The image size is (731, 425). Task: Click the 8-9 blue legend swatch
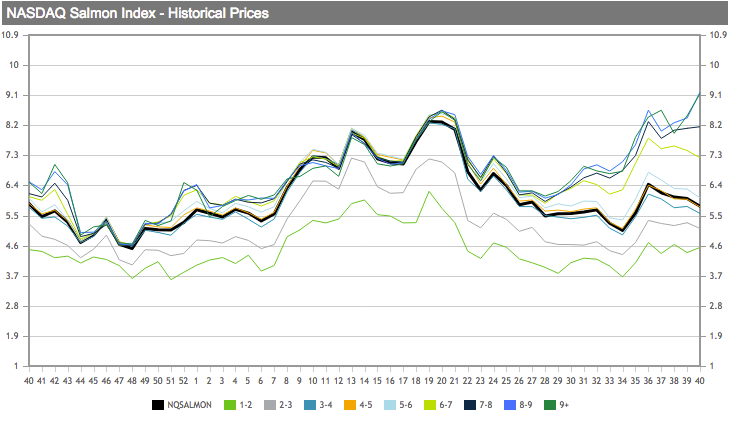(x=510, y=405)
